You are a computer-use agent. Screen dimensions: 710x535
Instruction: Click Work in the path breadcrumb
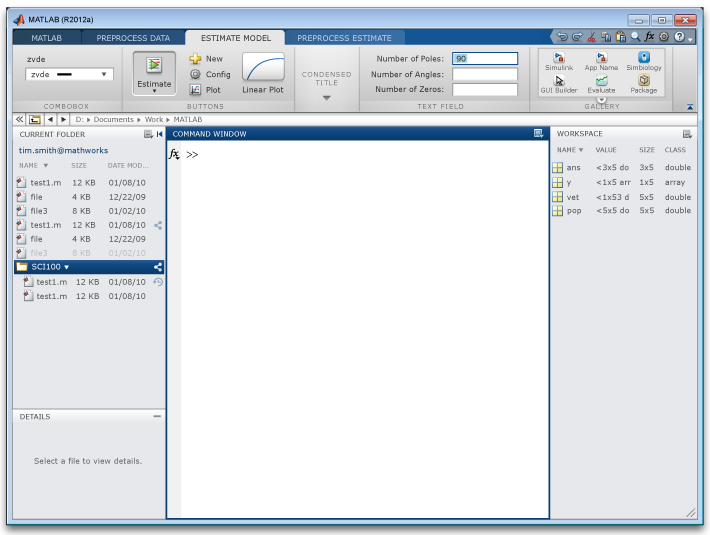154,119
